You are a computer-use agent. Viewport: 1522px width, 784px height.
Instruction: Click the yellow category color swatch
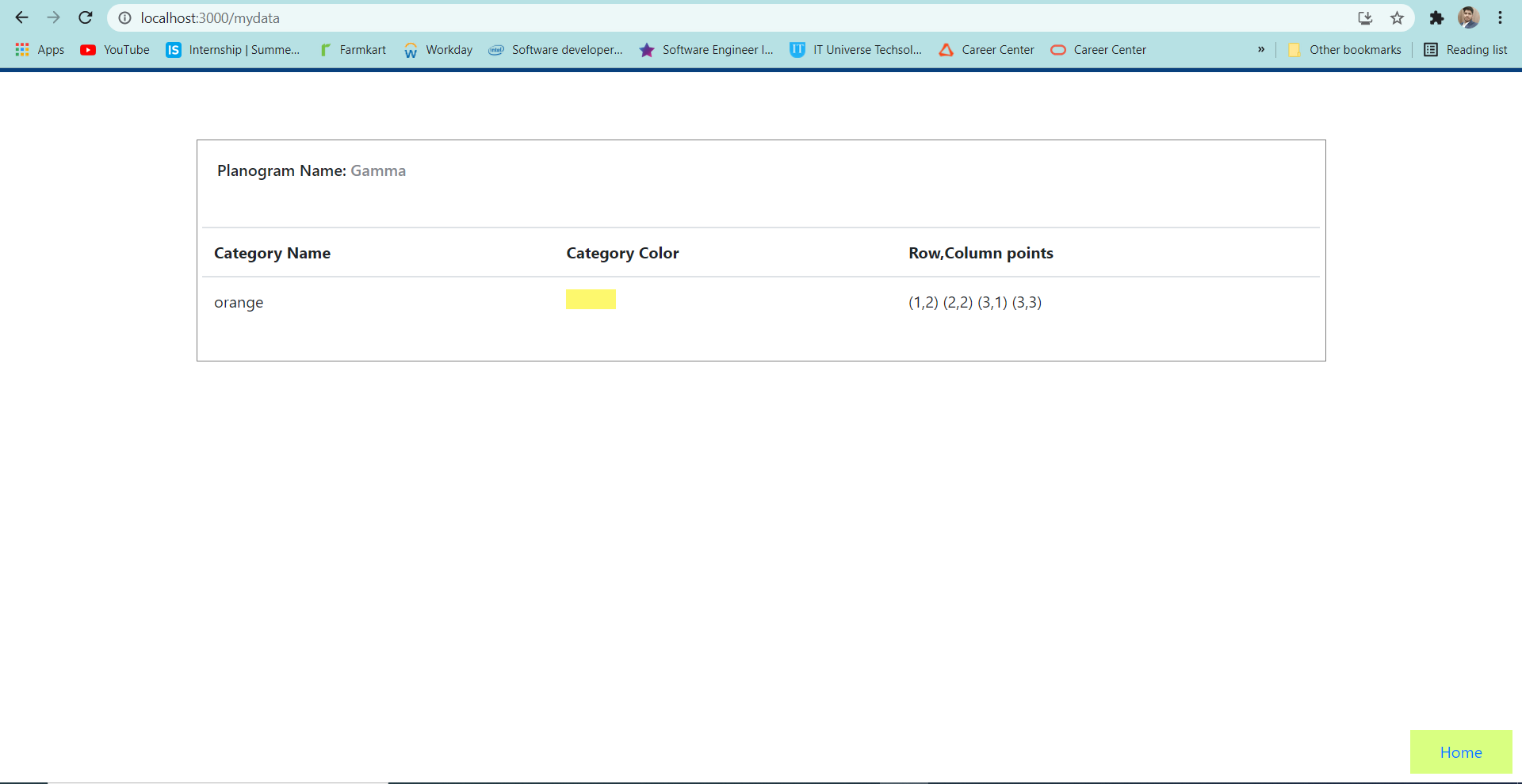591,299
